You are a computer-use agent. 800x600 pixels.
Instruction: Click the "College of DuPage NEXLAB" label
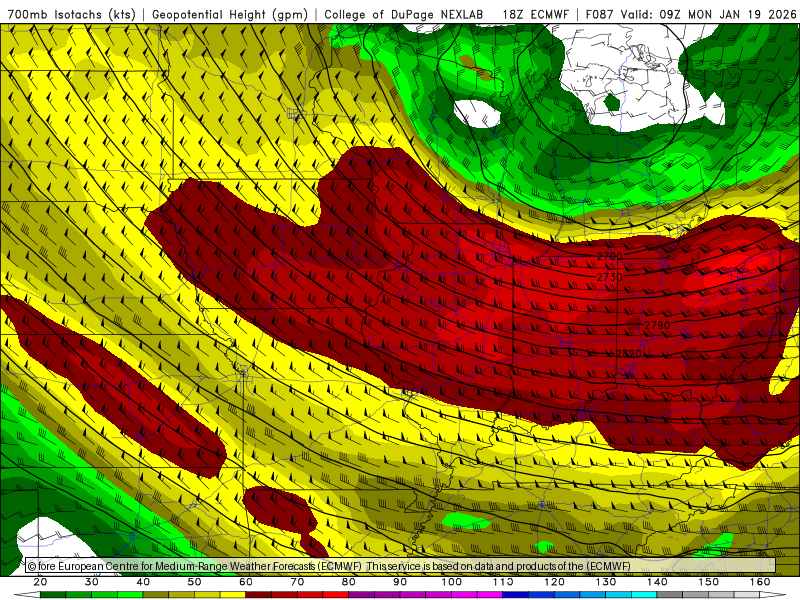click(x=404, y=15)
